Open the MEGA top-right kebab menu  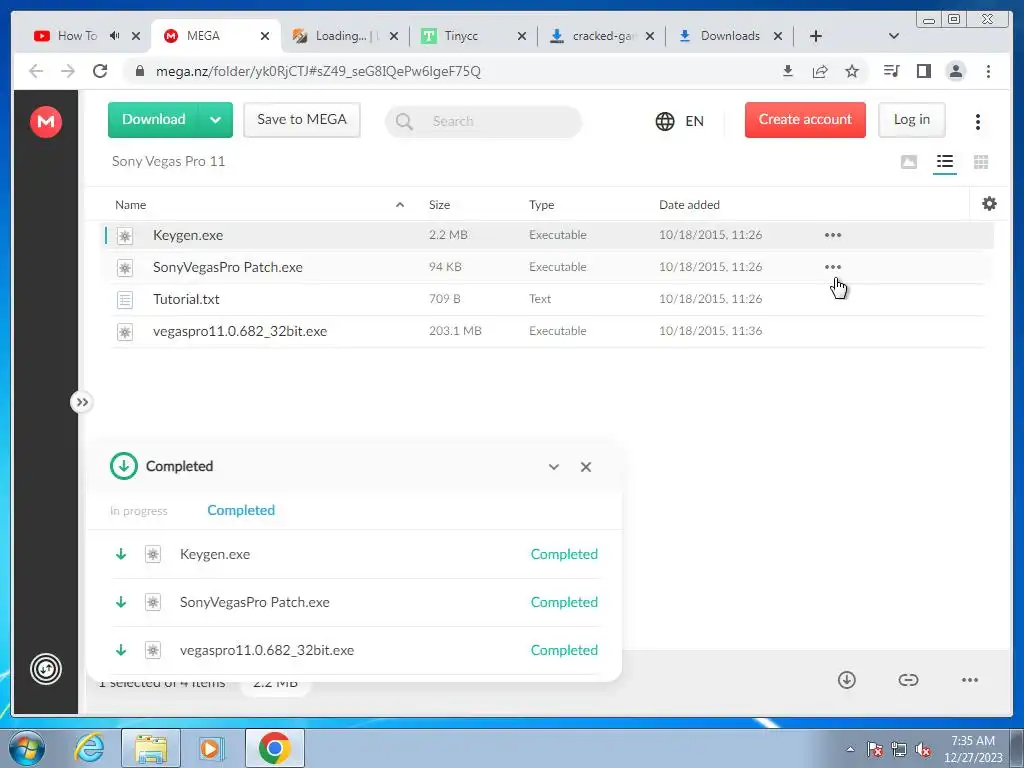[x=978, y=121]
